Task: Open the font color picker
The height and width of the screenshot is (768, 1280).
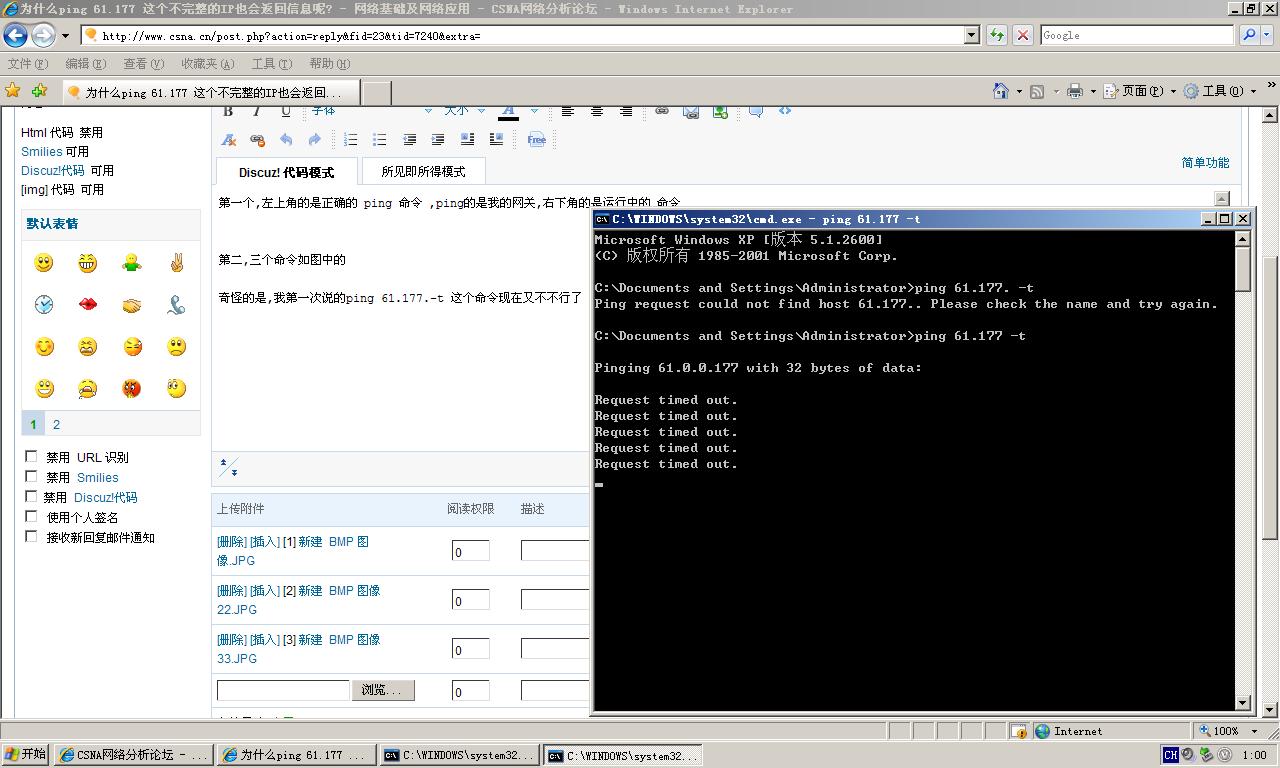Action: click(509, 110)
